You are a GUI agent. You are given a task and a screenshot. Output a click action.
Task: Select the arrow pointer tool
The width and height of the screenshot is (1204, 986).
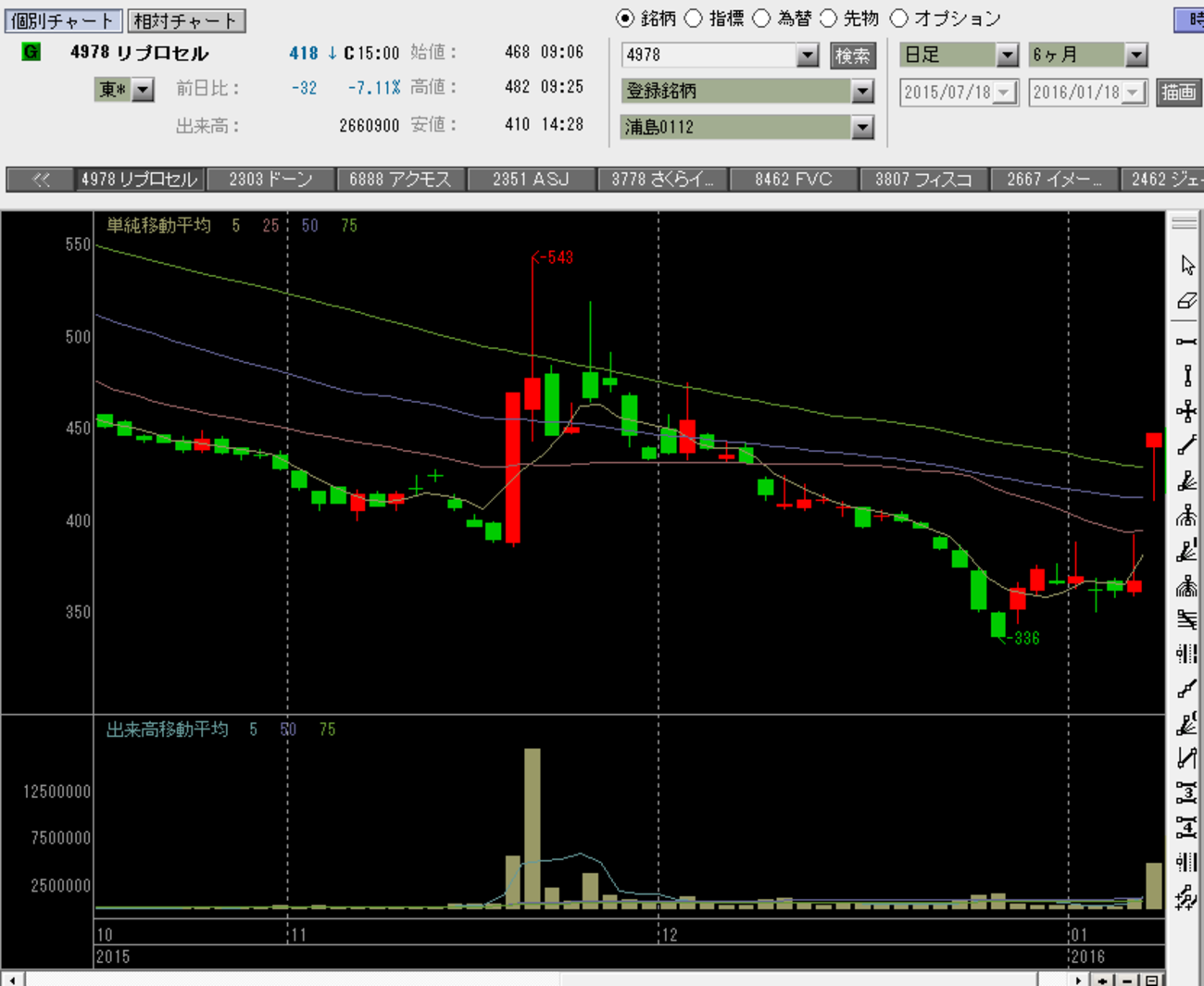tap(1187, 266)
